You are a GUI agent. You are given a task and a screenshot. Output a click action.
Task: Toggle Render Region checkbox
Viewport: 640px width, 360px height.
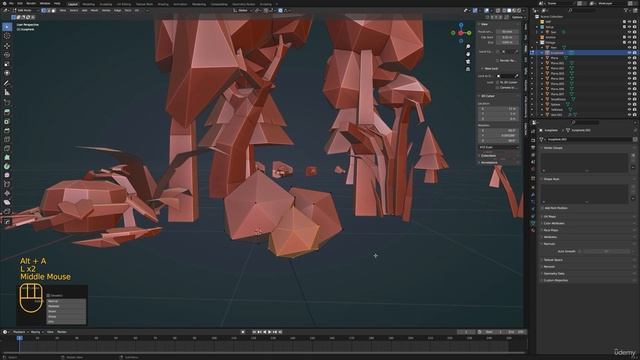(498, 60)
